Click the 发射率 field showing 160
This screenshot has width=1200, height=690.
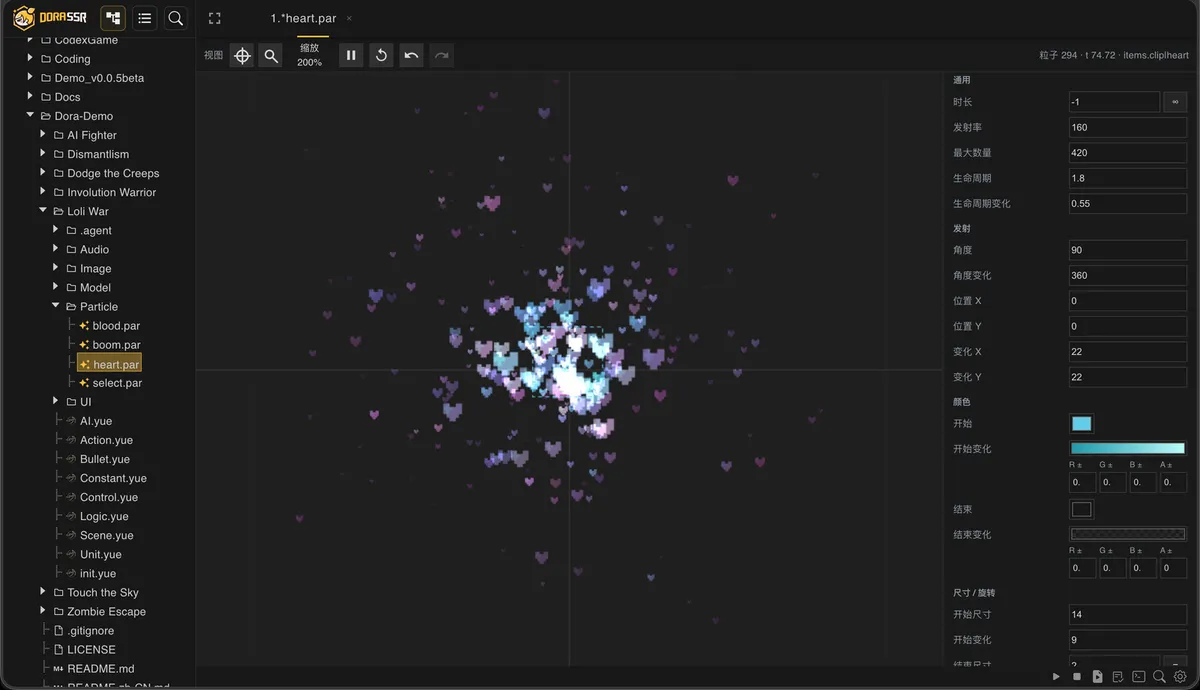[x=1128, y=127]
